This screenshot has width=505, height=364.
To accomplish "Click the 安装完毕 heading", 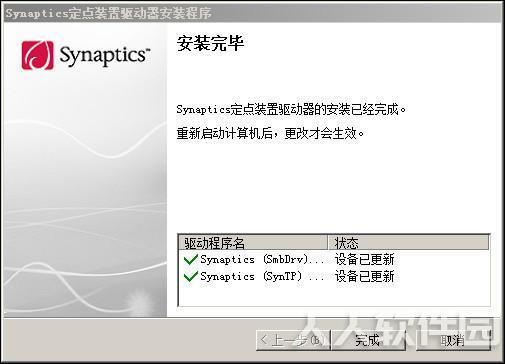I will click(x=210, y=43).
